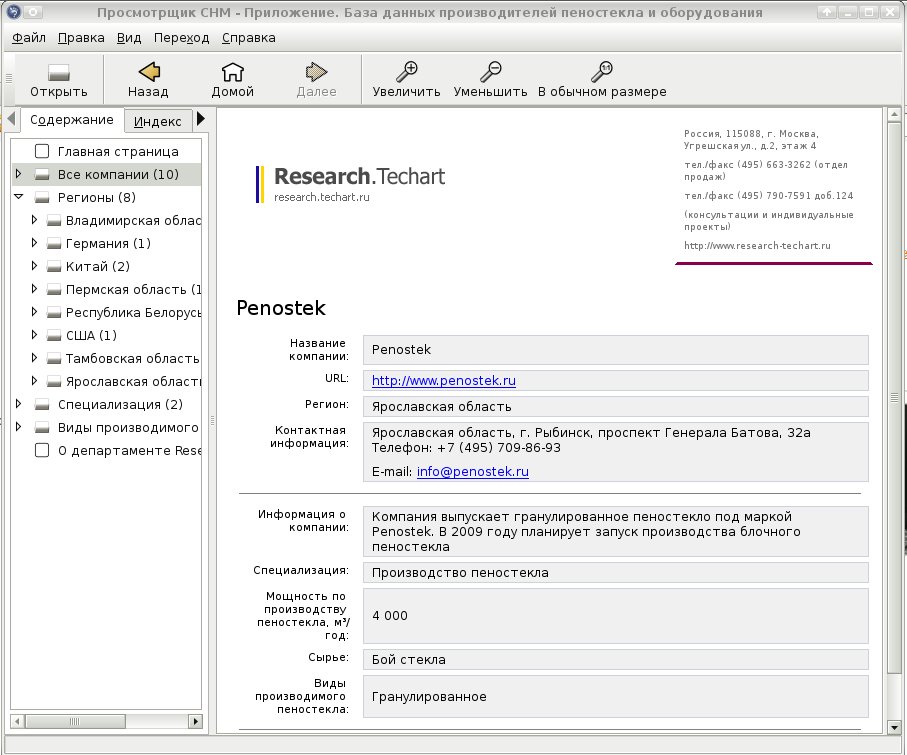
Task: Click the Penostek page heading
Action: [x=281, y=308]
